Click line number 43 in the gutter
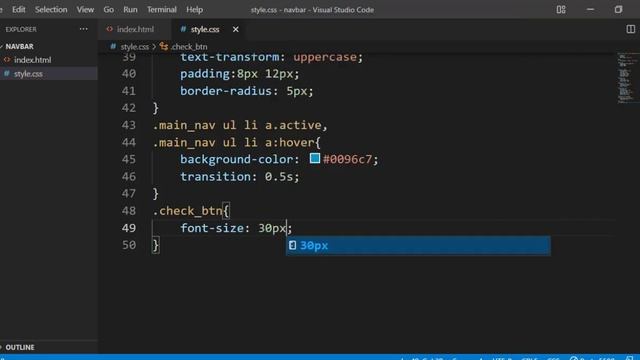 tap(129, 125)
